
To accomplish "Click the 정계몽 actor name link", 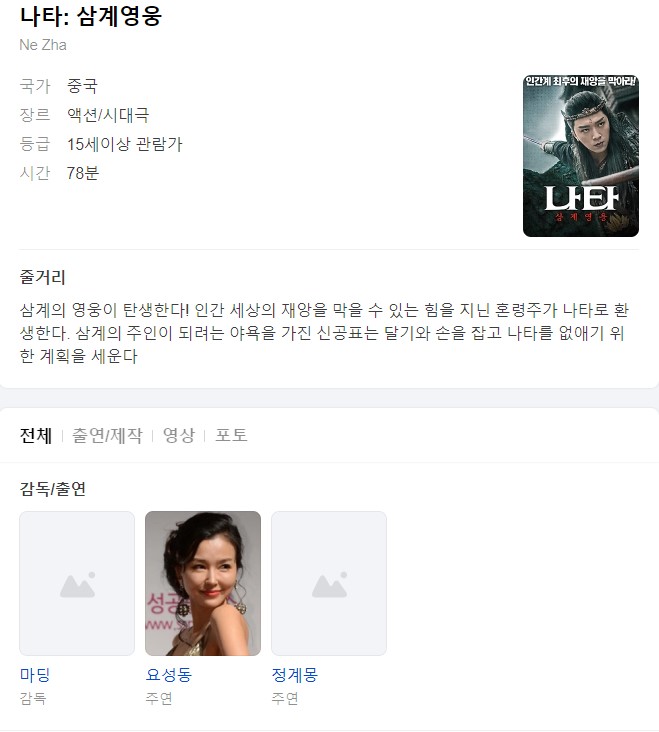I will (x=294, y=675).
